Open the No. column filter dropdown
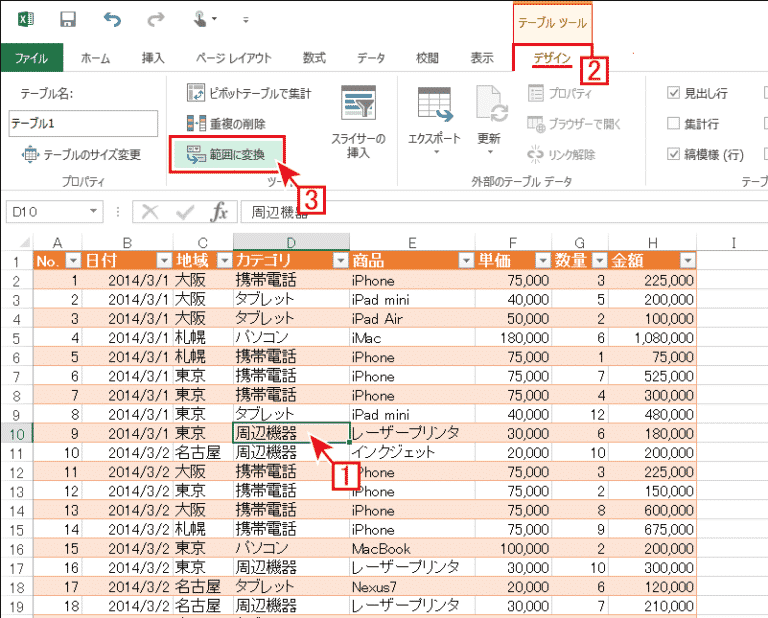This screenshot has height=618, width=768. [x=73, y=261]
